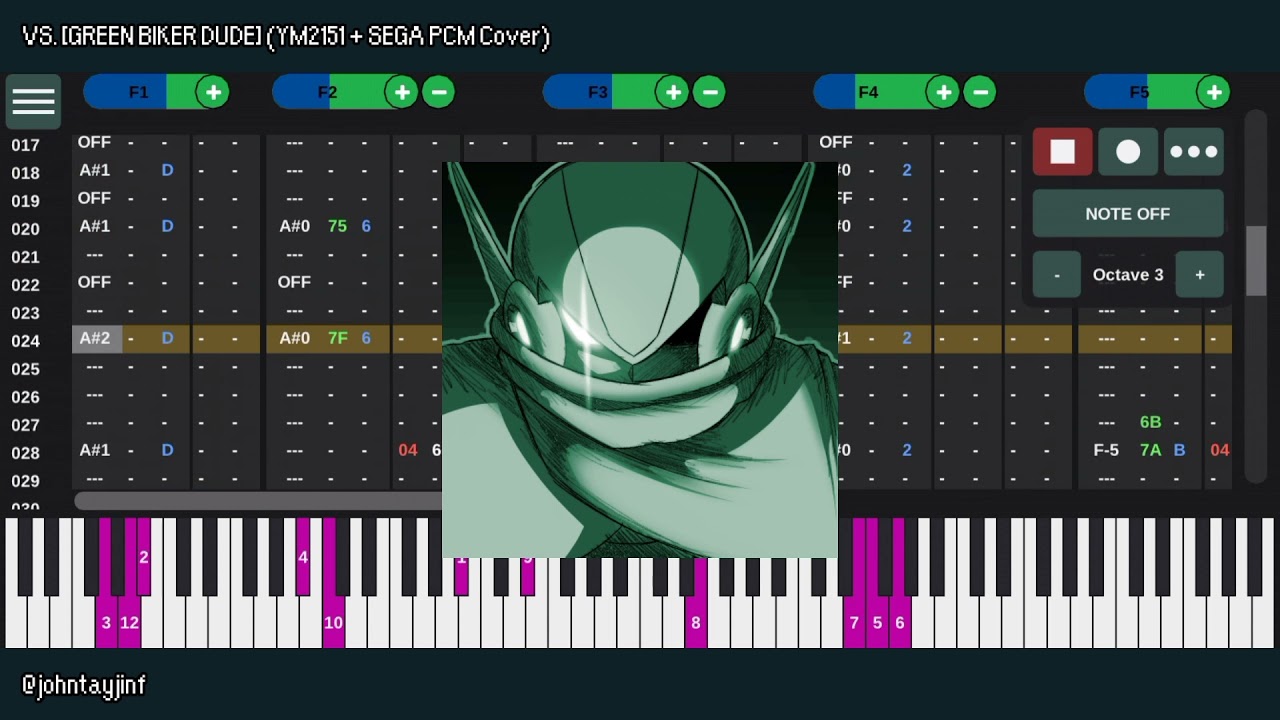Select instrument D in F1 row 024
1280x720 pixels.
(x=167, y=339)
